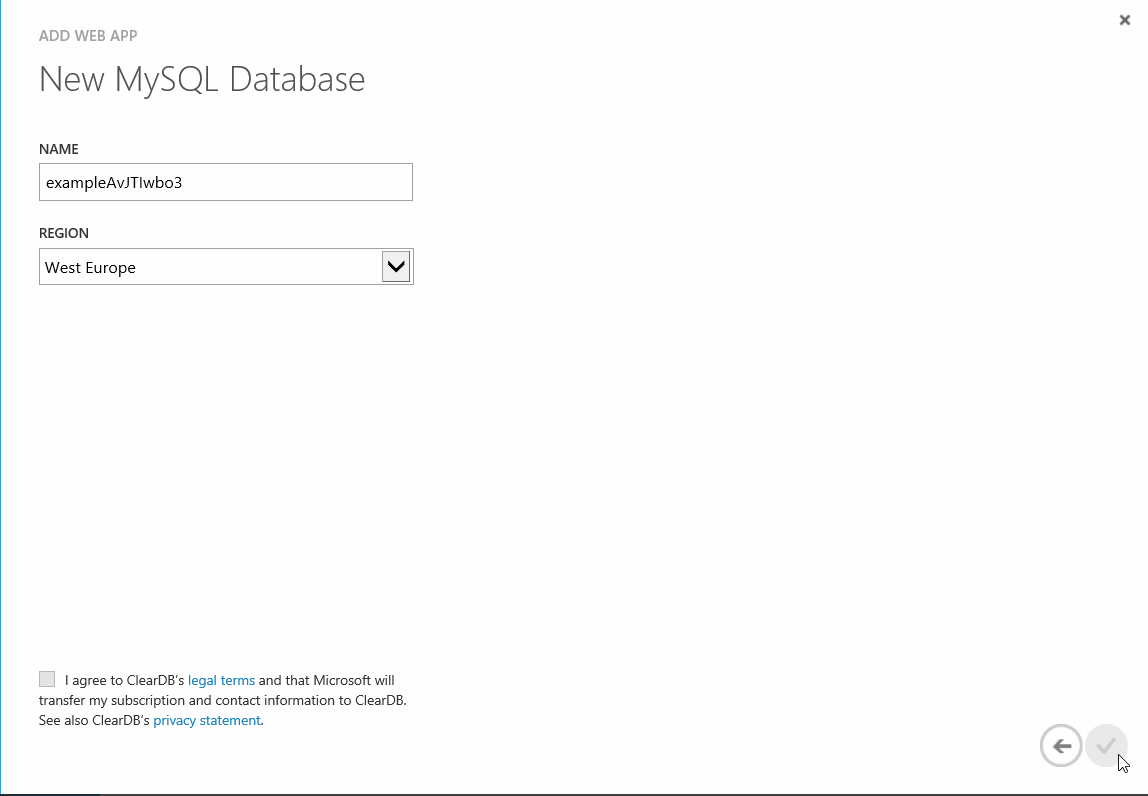Tick the subscription transfer consent box
Screen dimensions: 1148x796
click(x=46, y=678)
